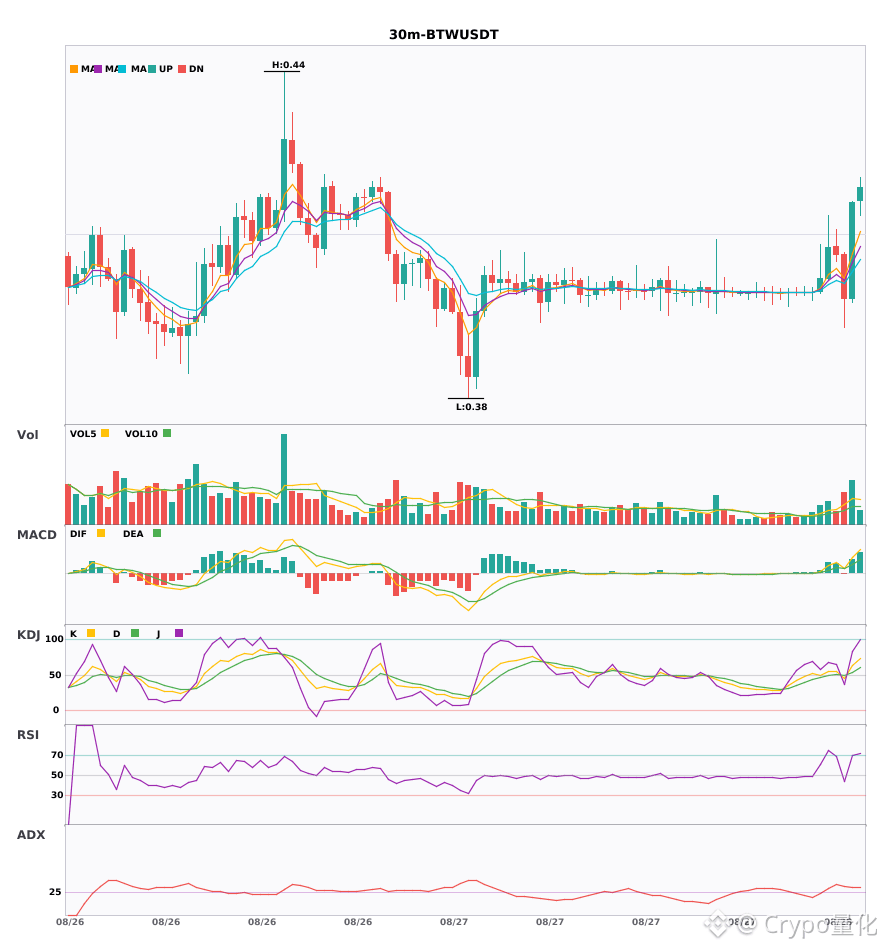Select the KDJ panel label
The image size is (885, 950).
[x=28, y=634]
